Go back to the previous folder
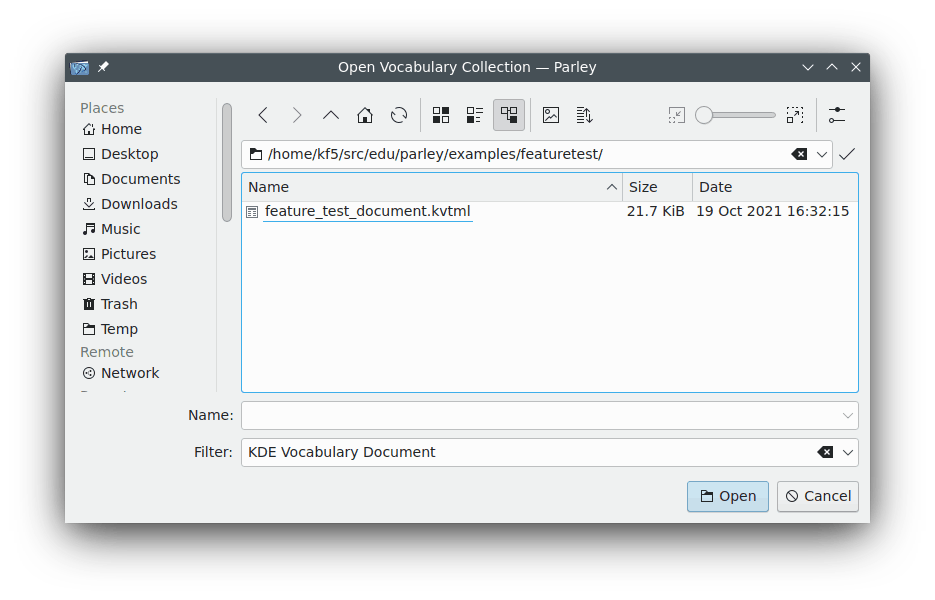This screenshot has height=600, width=935. (263, 115)
